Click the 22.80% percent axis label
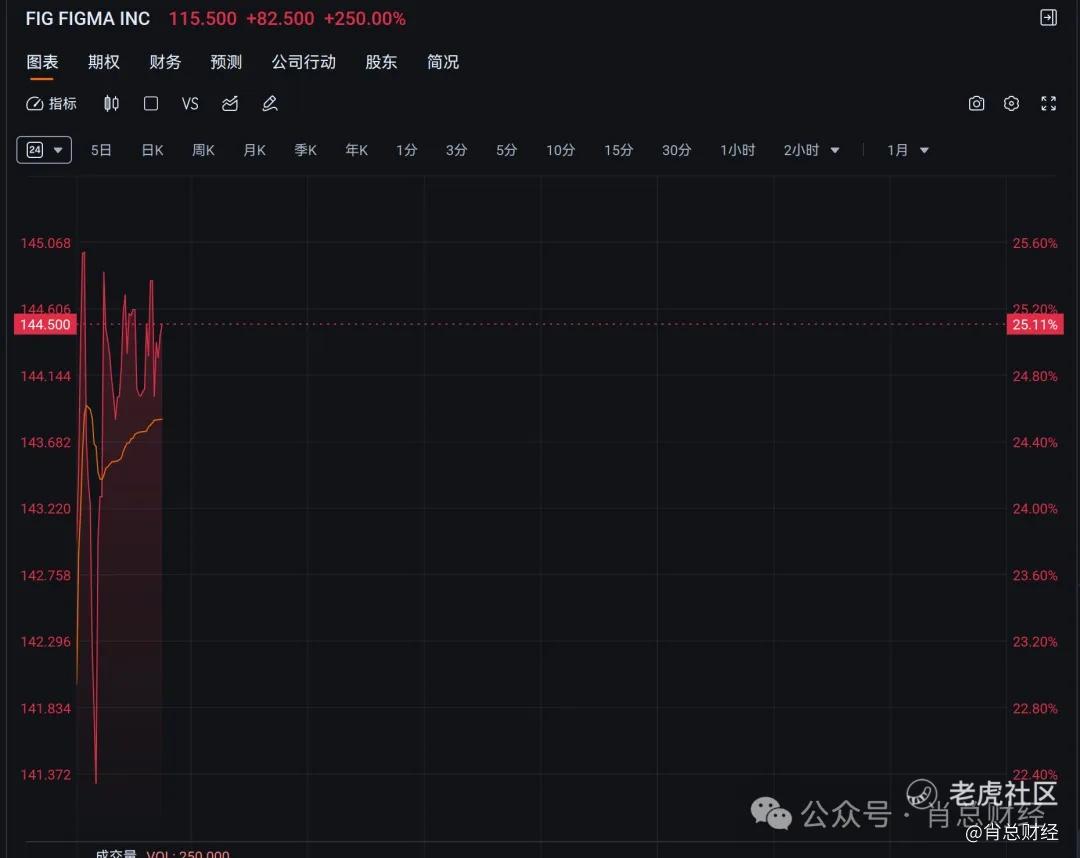 click(x=1035, y=708)
